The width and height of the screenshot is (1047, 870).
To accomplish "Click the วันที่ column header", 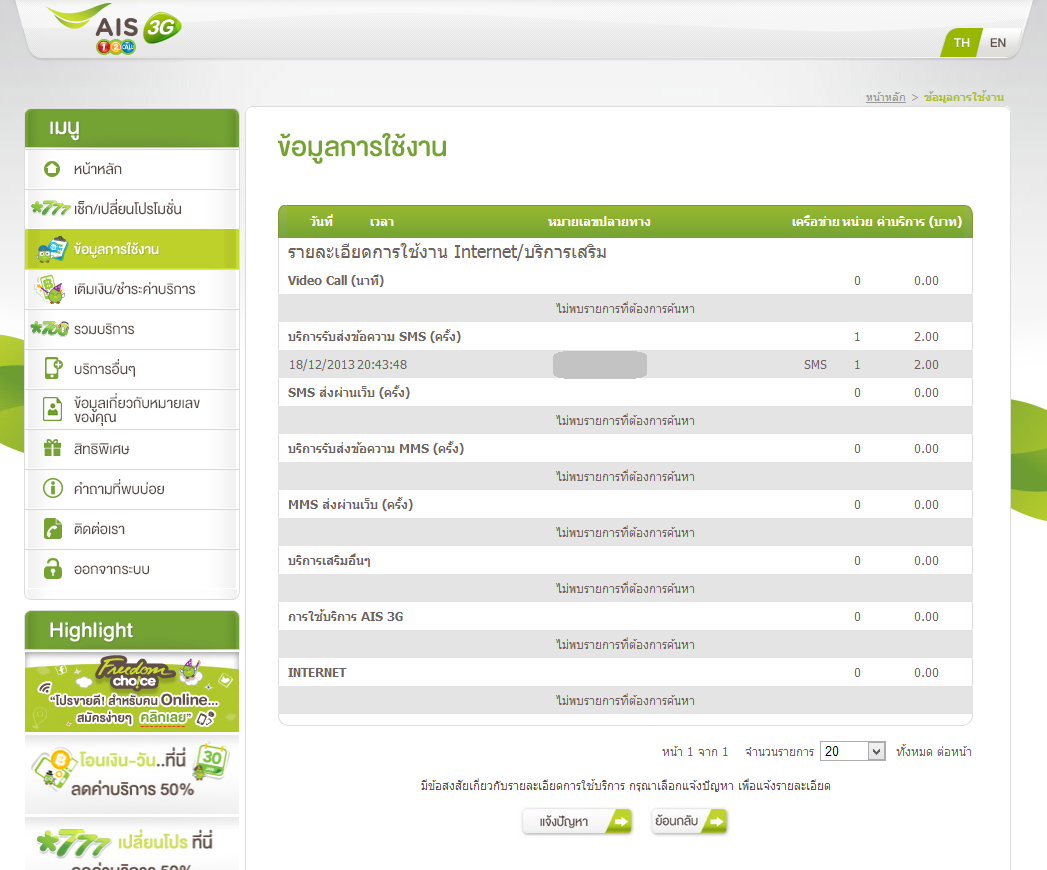I will (322, 222).
